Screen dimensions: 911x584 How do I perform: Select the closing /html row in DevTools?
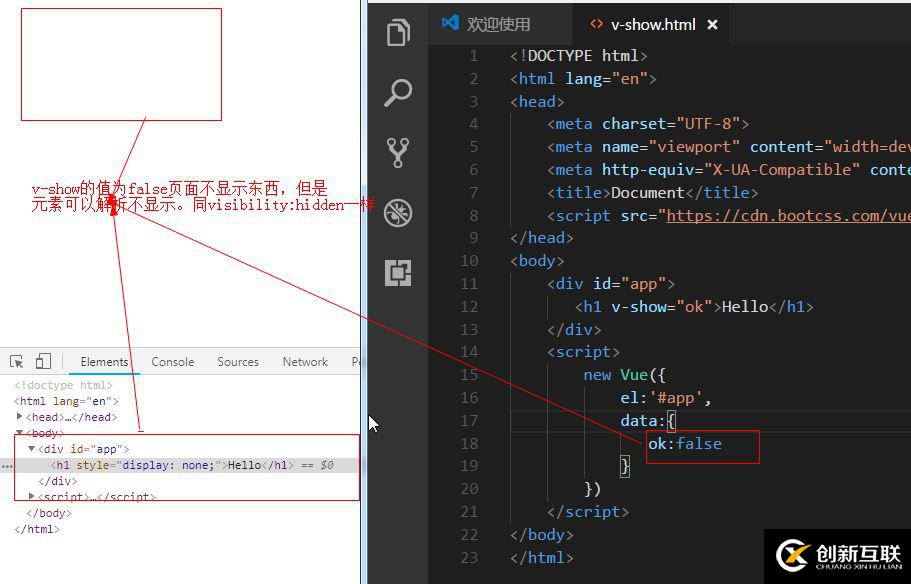pos(37,529)
